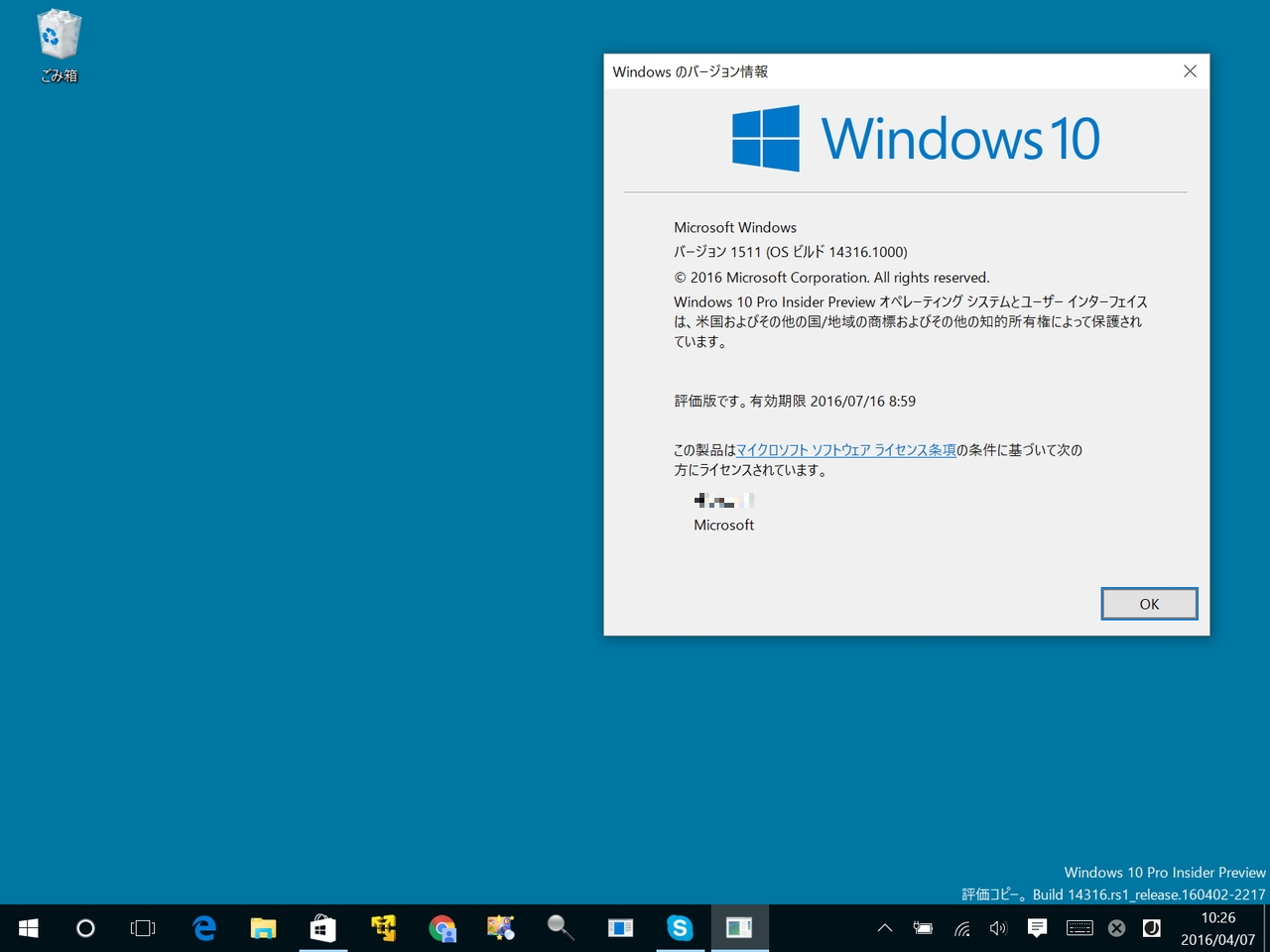This screenshot has width=1270, height=952.
Task: Click the battery status icon
Action: pos(923,927)
